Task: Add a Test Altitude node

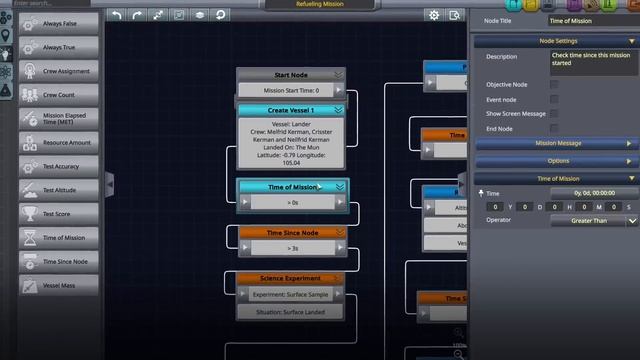Action: coord(58,190)
